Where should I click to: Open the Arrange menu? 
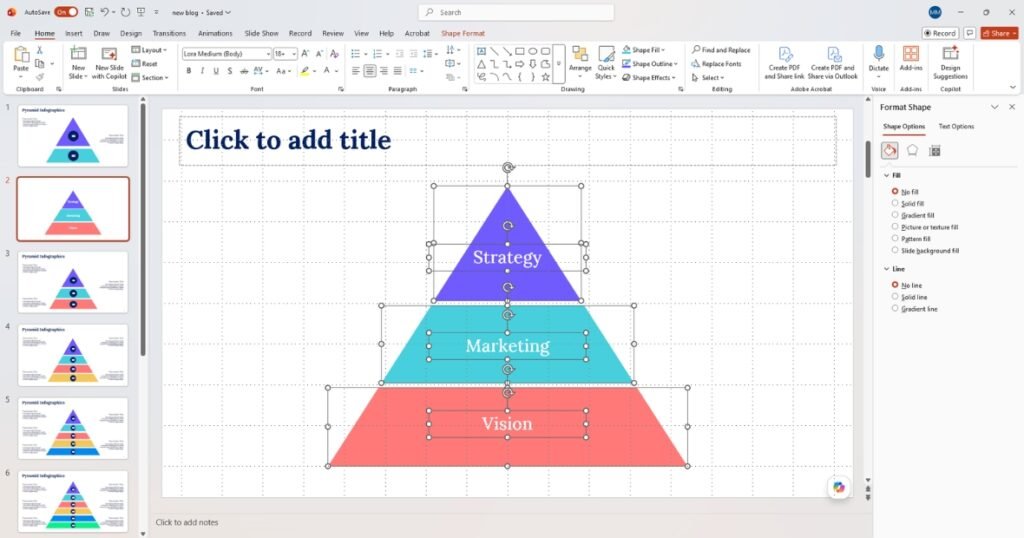pos(580,63)
